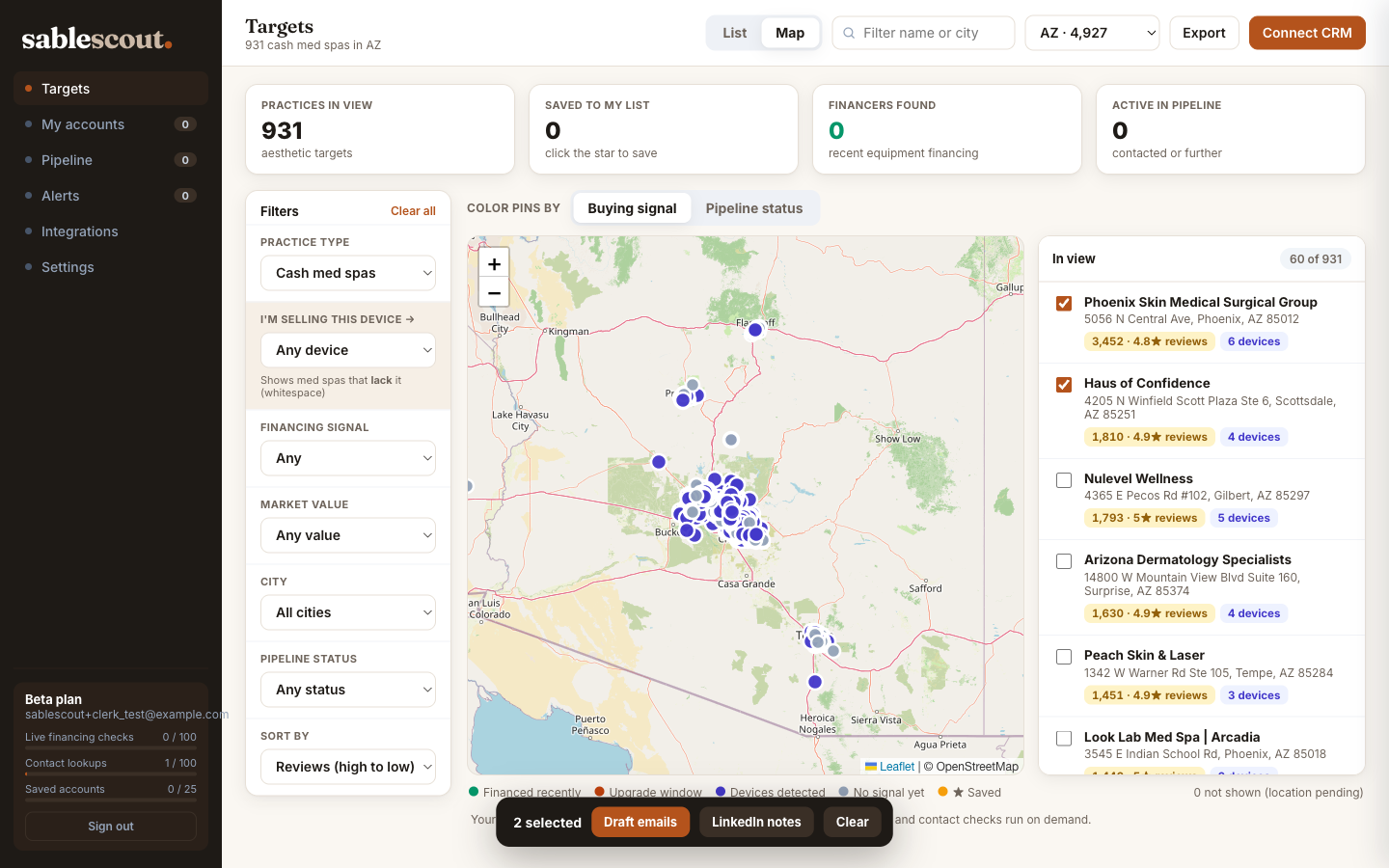1389x868 pixels.
Task: Click the Filter name or city field
Action: click(x=923, y=33)
